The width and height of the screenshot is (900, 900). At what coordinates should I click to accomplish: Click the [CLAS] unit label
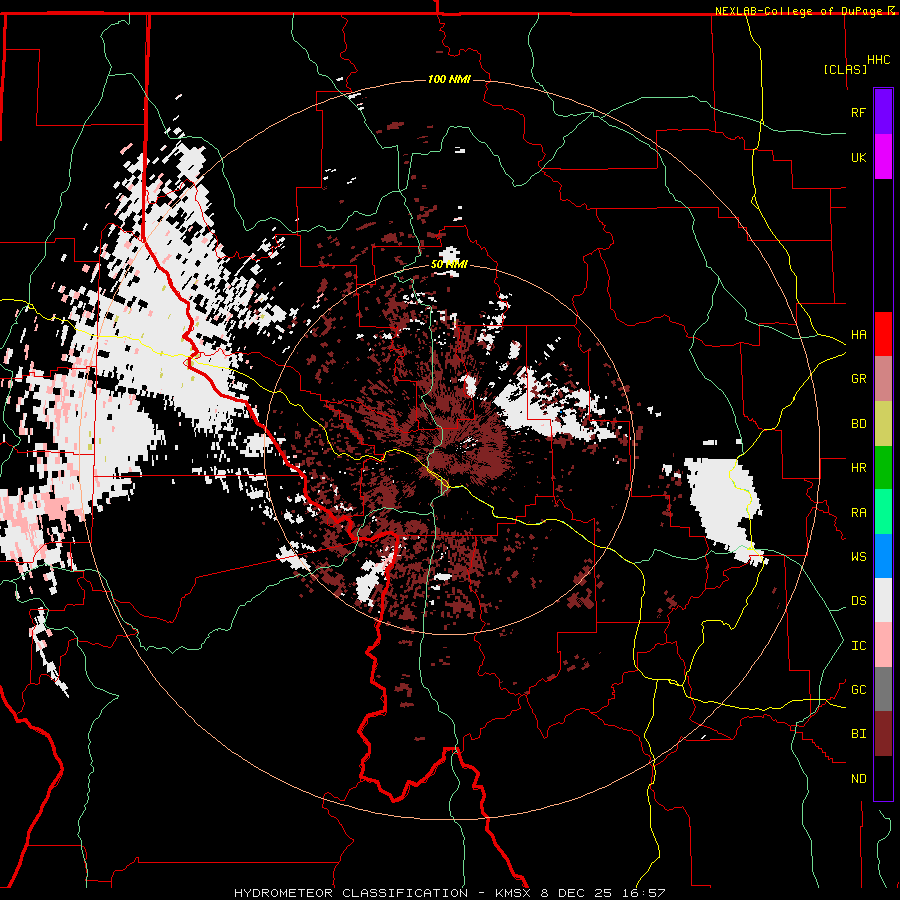pyautogui.click(x=845, y=69)
